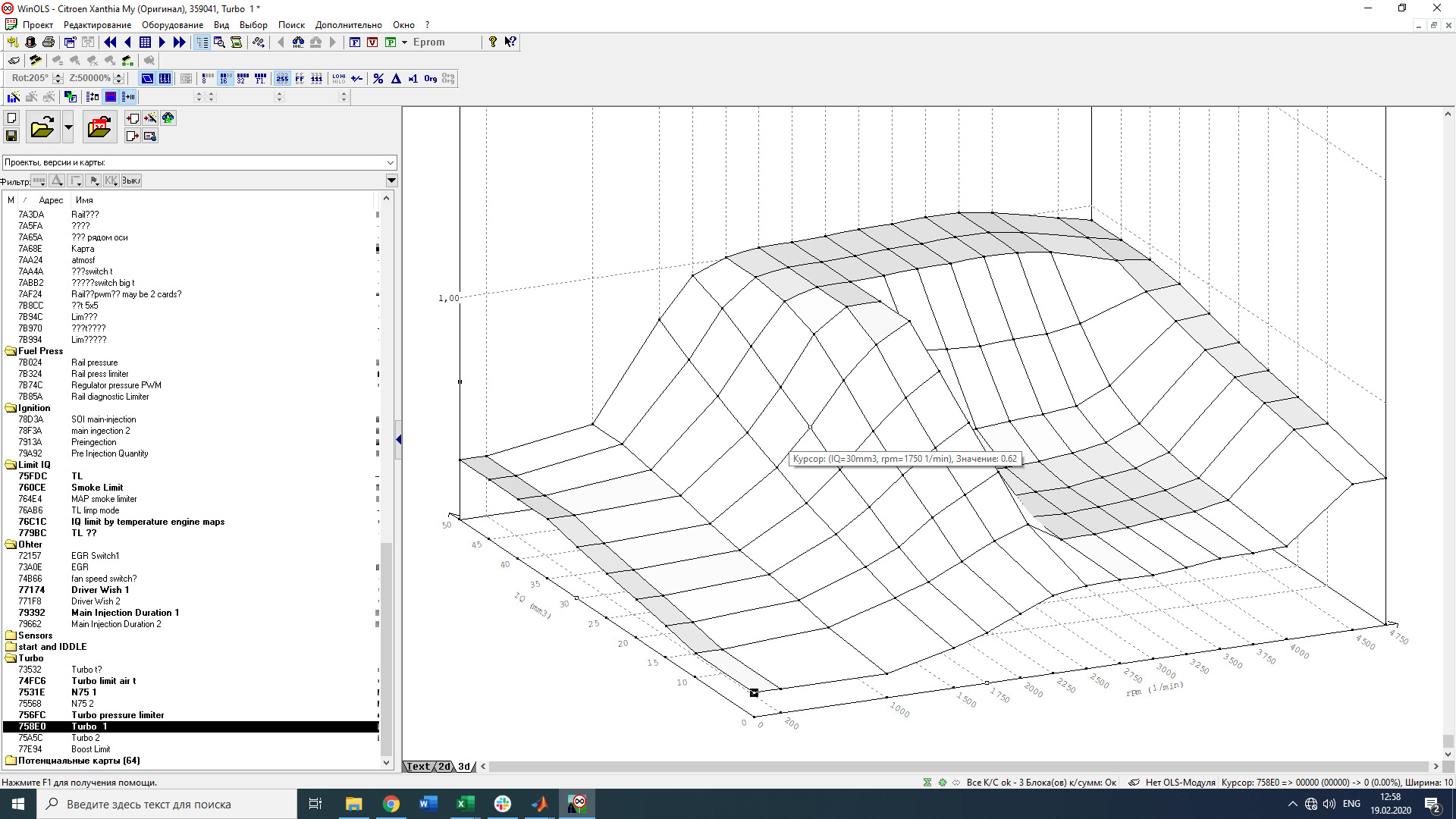Viewport: 1456px width, 819px height.
Task: Collapse the Ignition folder
Action: tap(11, 408)
